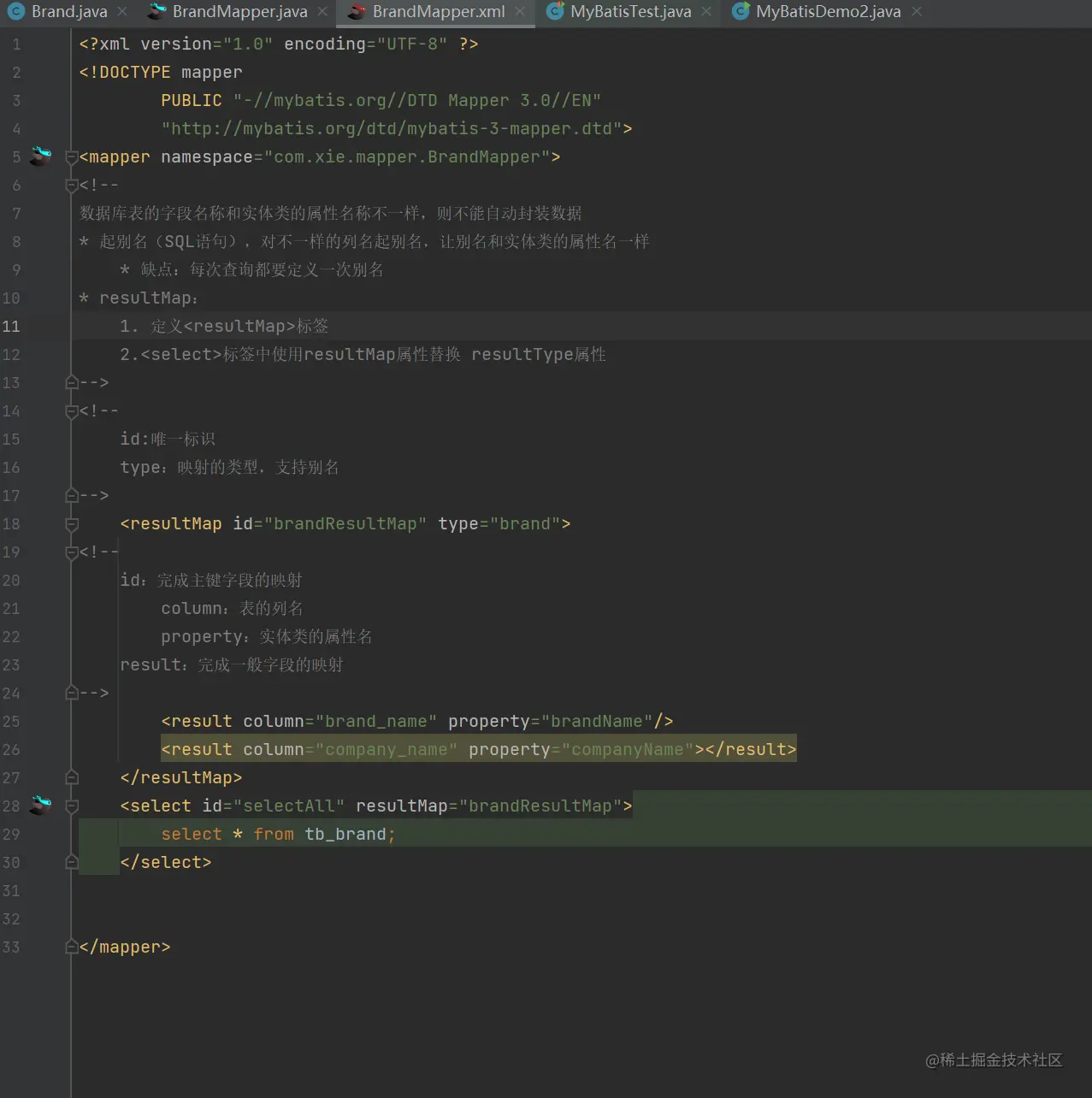
Task: Click the UTF-8 encoding value
Action: (412, 44)
